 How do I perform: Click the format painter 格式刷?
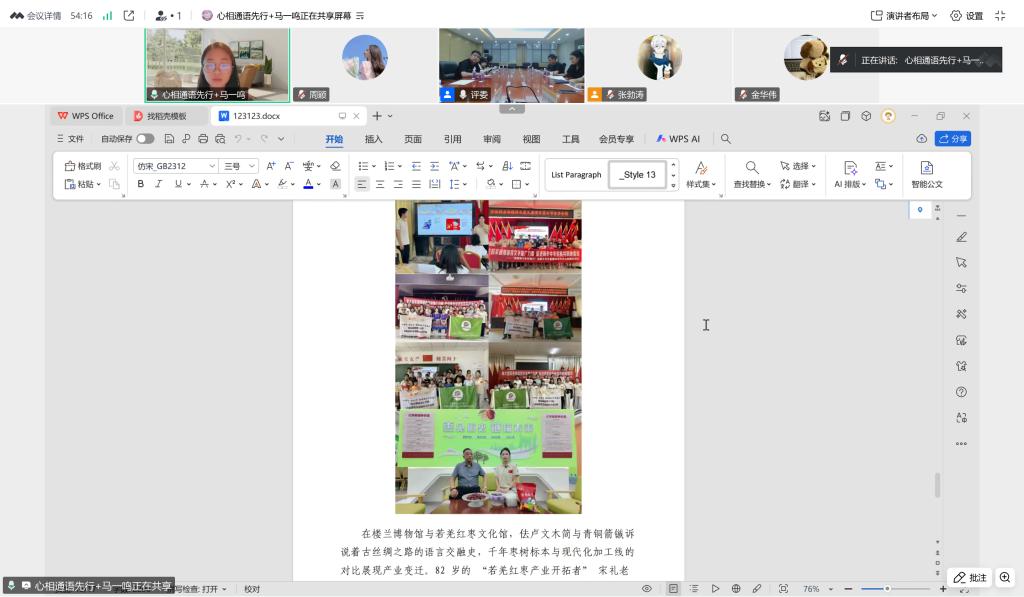pyautogui.click(x=83, y=166)
